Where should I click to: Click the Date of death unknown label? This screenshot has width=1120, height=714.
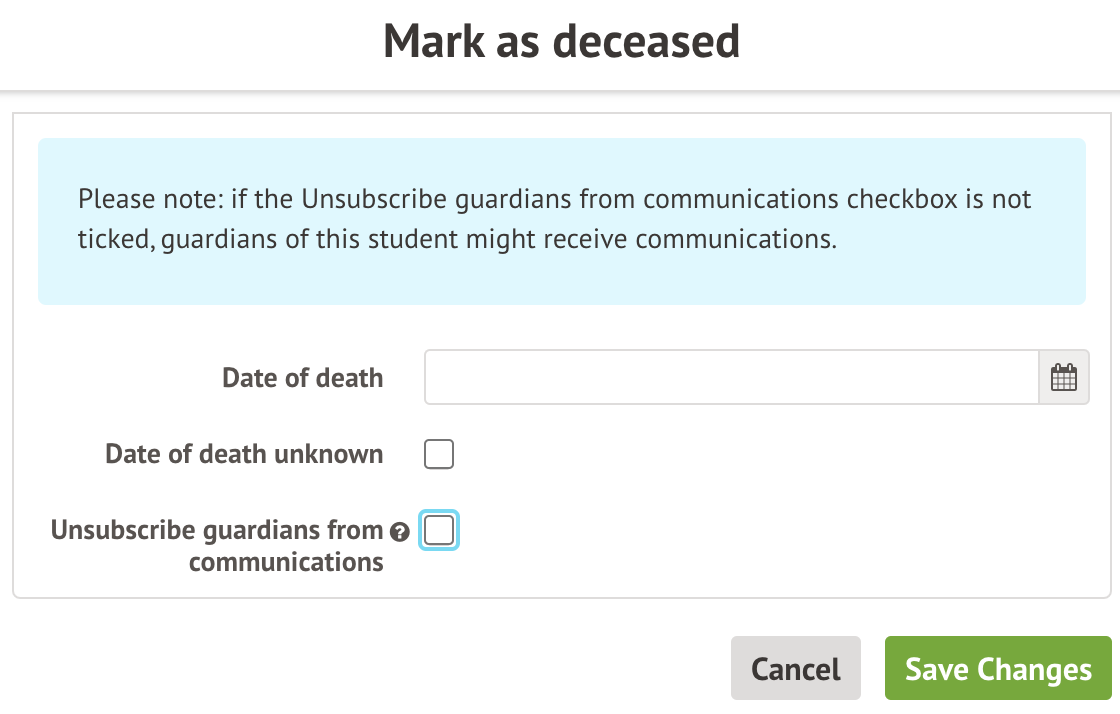pyautogui.click(x=244, y=454)
